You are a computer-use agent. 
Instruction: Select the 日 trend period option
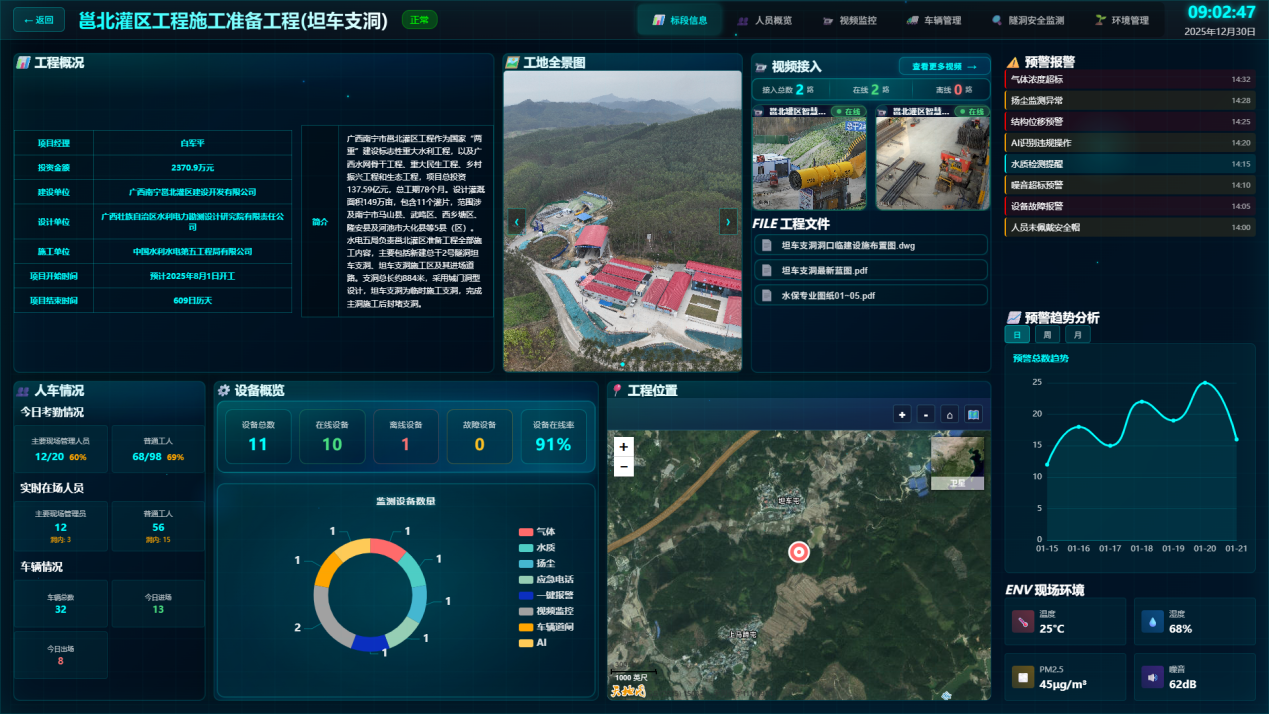pyautogui.click(x=1017, y=335)
